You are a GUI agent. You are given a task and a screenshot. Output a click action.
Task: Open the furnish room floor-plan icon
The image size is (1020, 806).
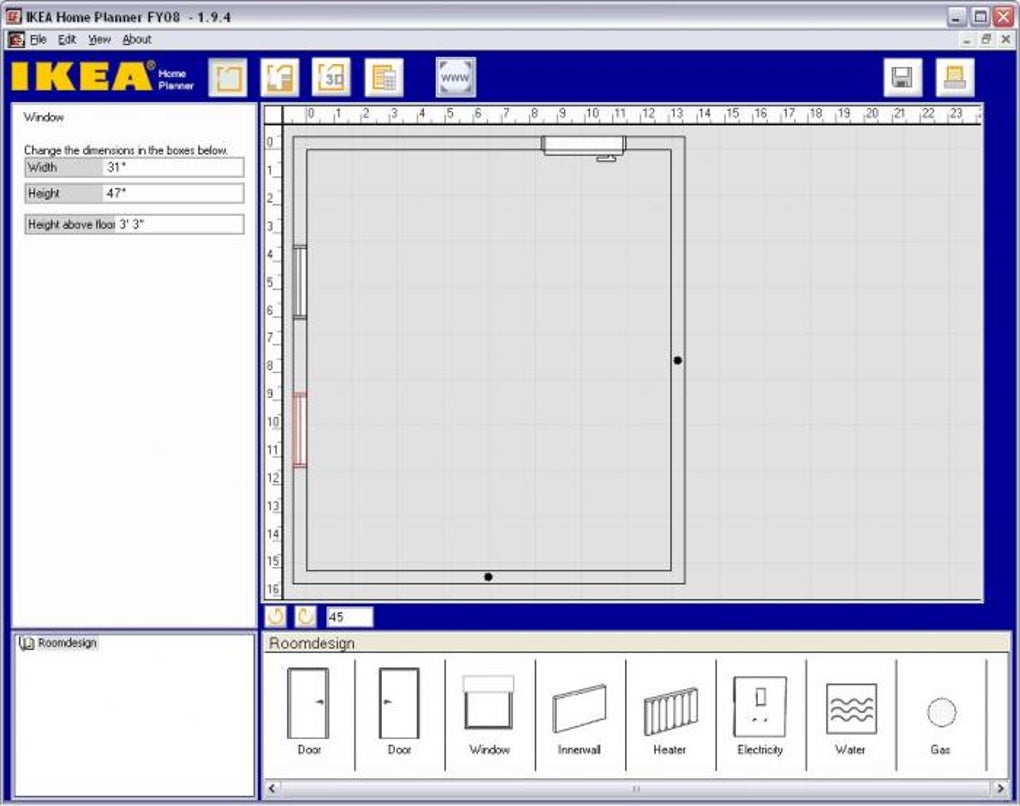(280, 77)
